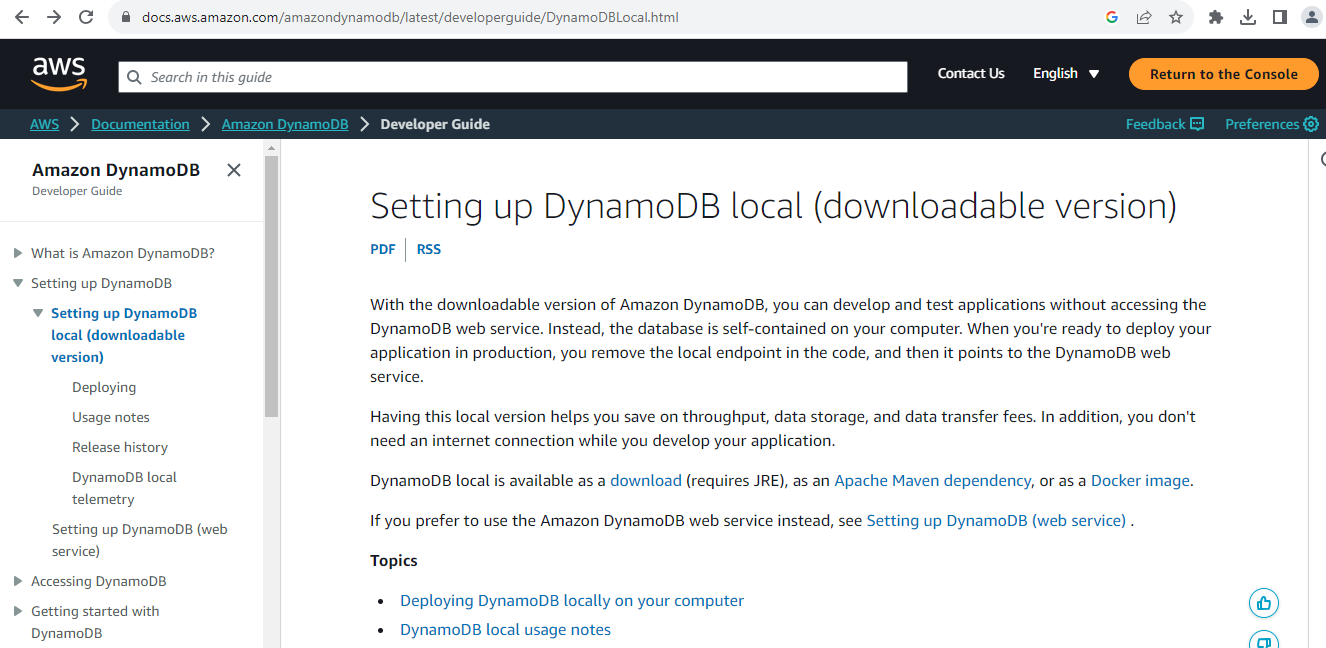1326x648 pixels.
Task: Collapse the 'Setting up DynamoDB' section
Action: [x=18, y=283]
